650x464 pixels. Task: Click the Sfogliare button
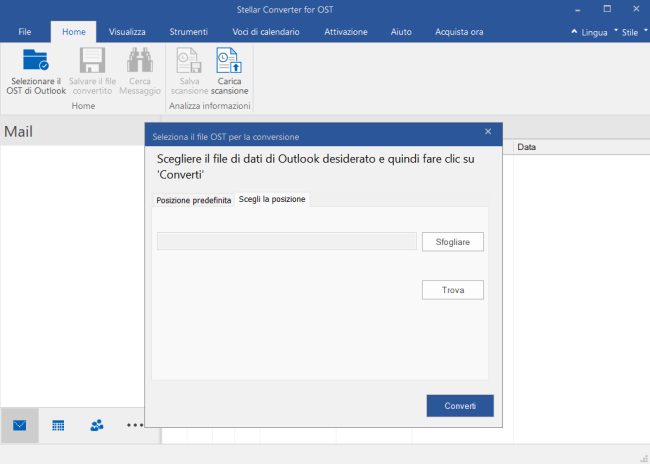pos(453,242)
